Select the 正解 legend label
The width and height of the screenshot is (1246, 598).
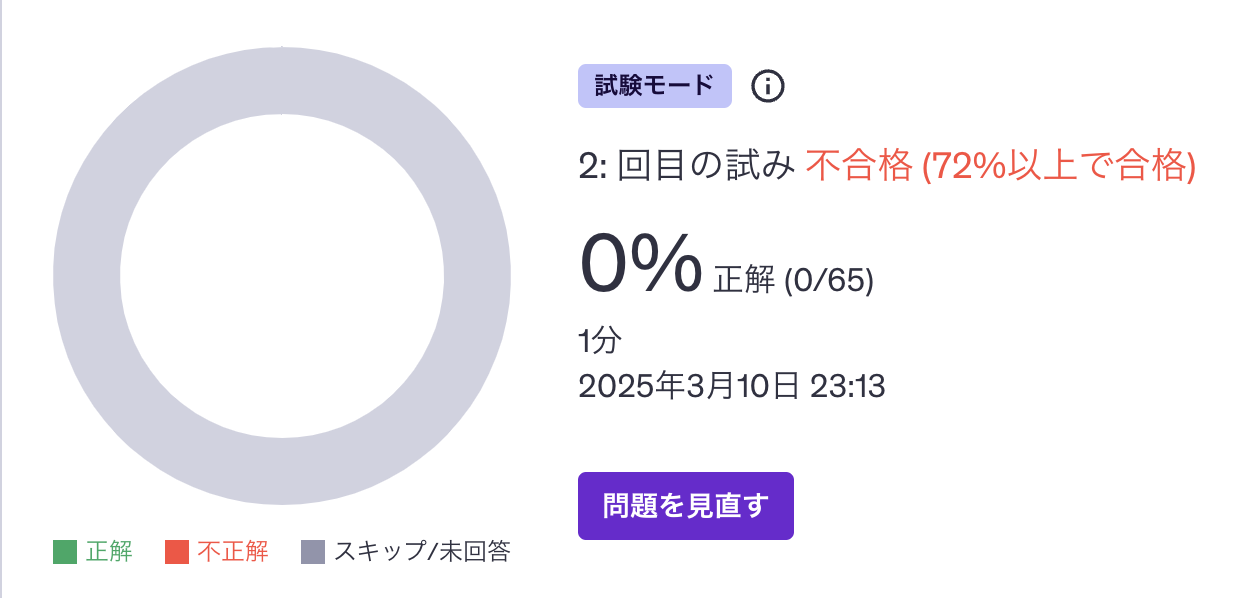tap(109, 552)
